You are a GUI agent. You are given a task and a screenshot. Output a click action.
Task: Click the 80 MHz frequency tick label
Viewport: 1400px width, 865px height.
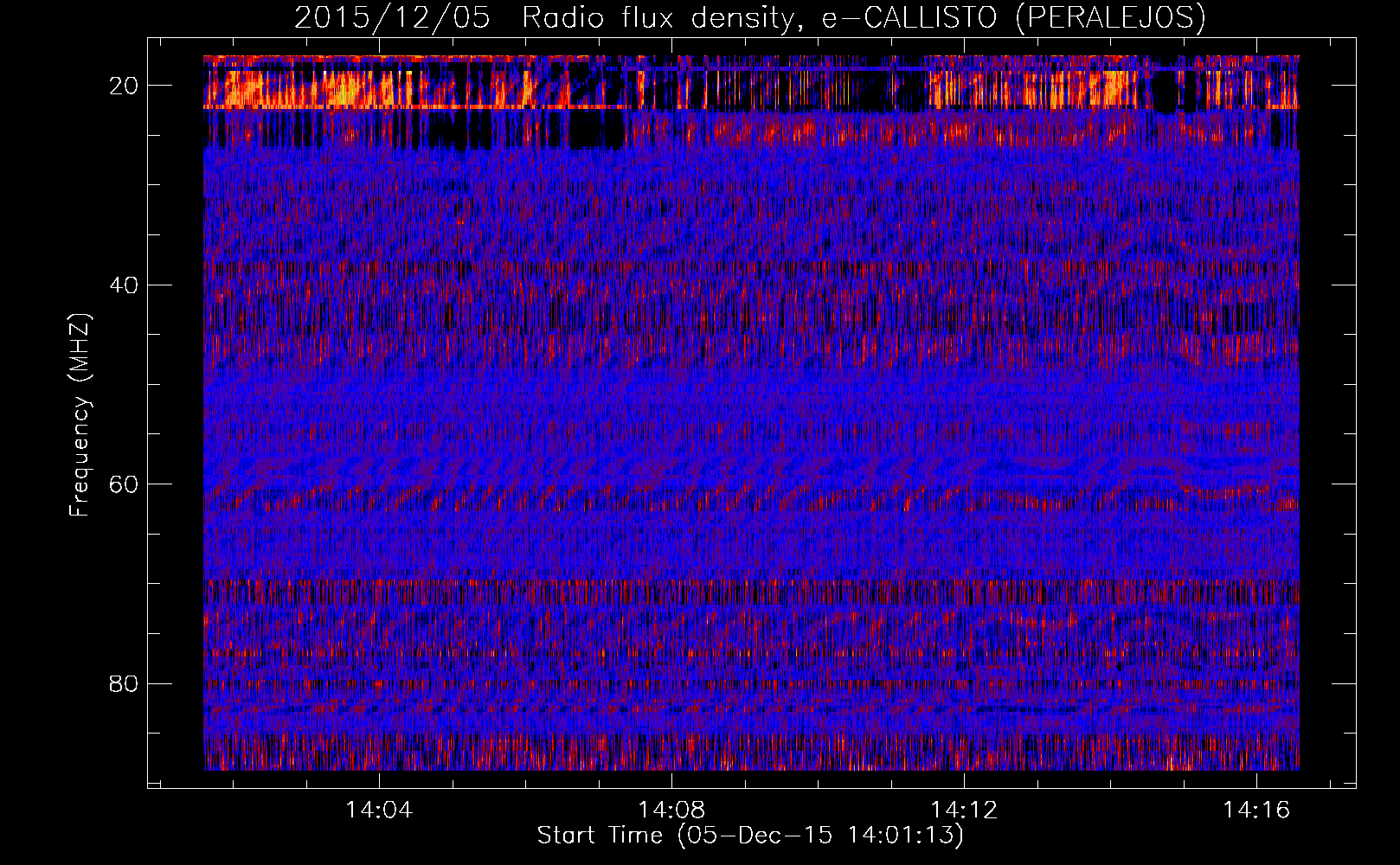coord(124,684)
